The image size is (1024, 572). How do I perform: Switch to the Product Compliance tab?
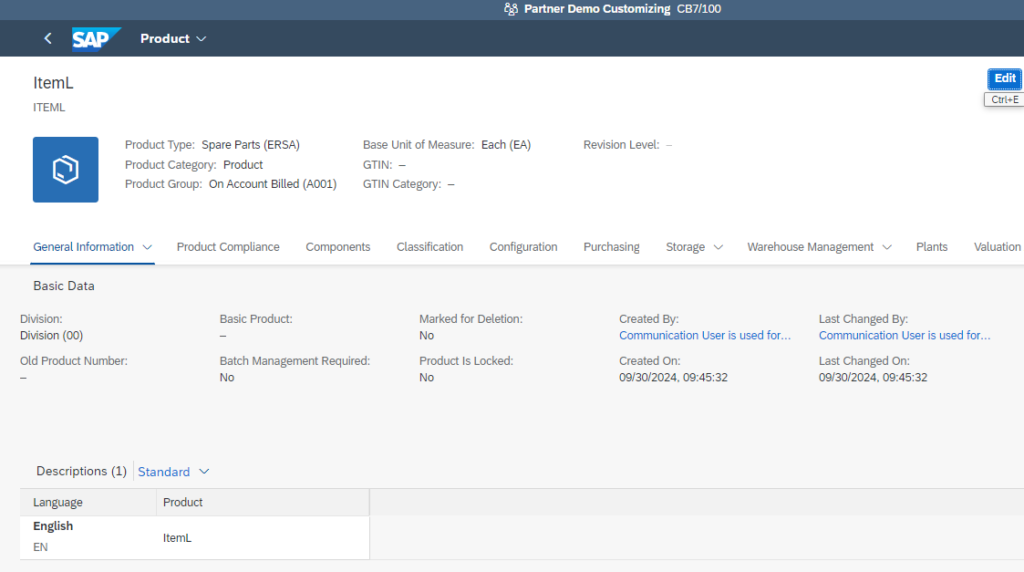click(228, 247)
